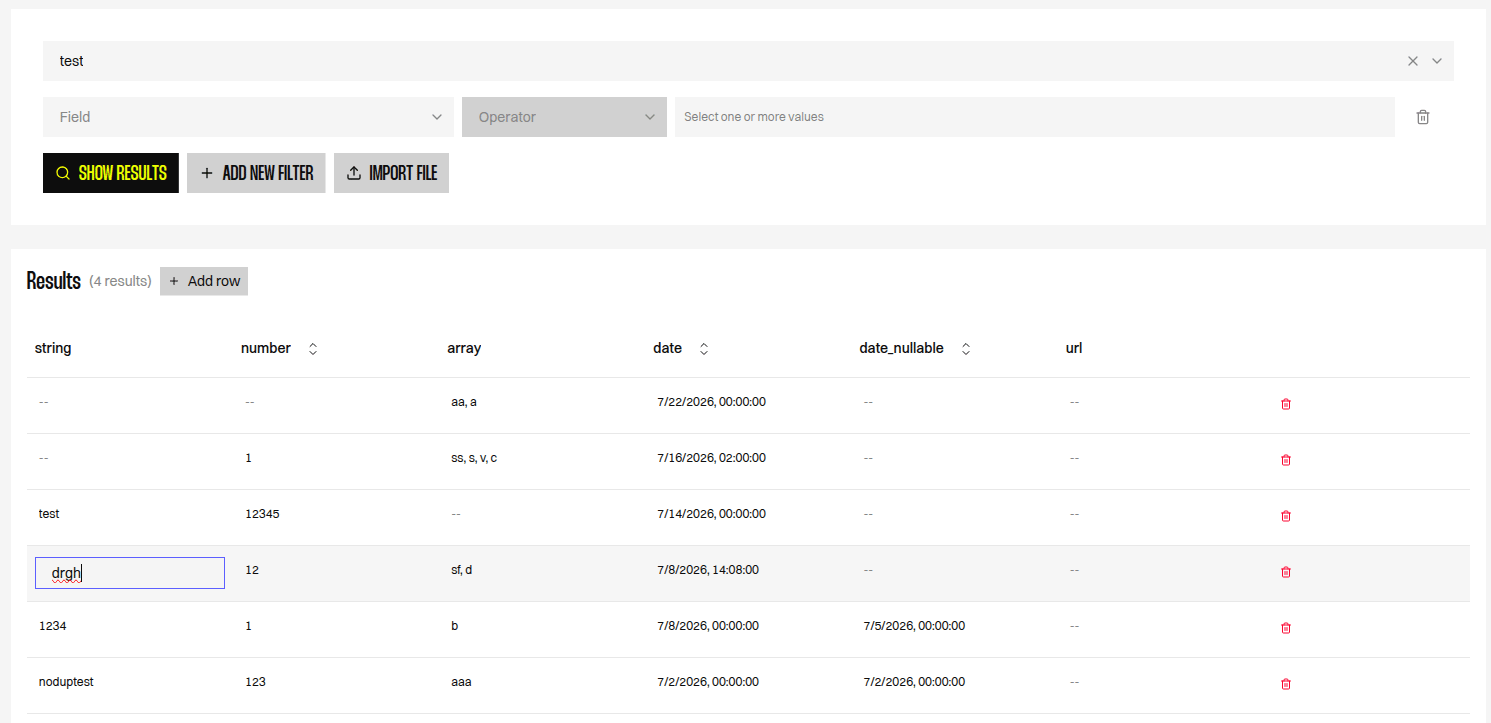Click the Show Results button
Viewport: 1491px width, 723px height.
coord(111,173)
